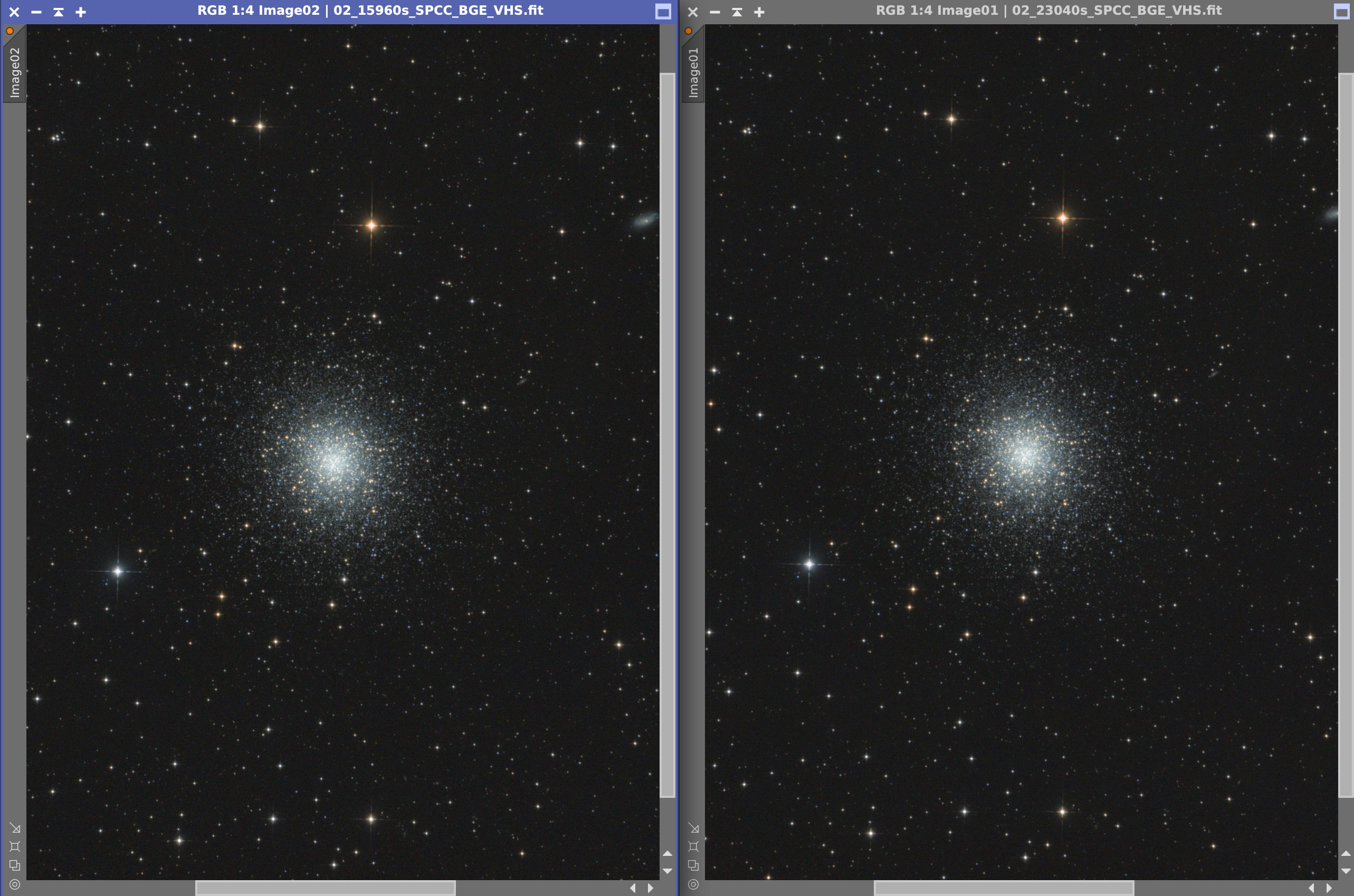The width and height of the screenshot is (1354, 896).
Task: Click the fit-view frame icon in Image01 window
Action: coord(693,846)
